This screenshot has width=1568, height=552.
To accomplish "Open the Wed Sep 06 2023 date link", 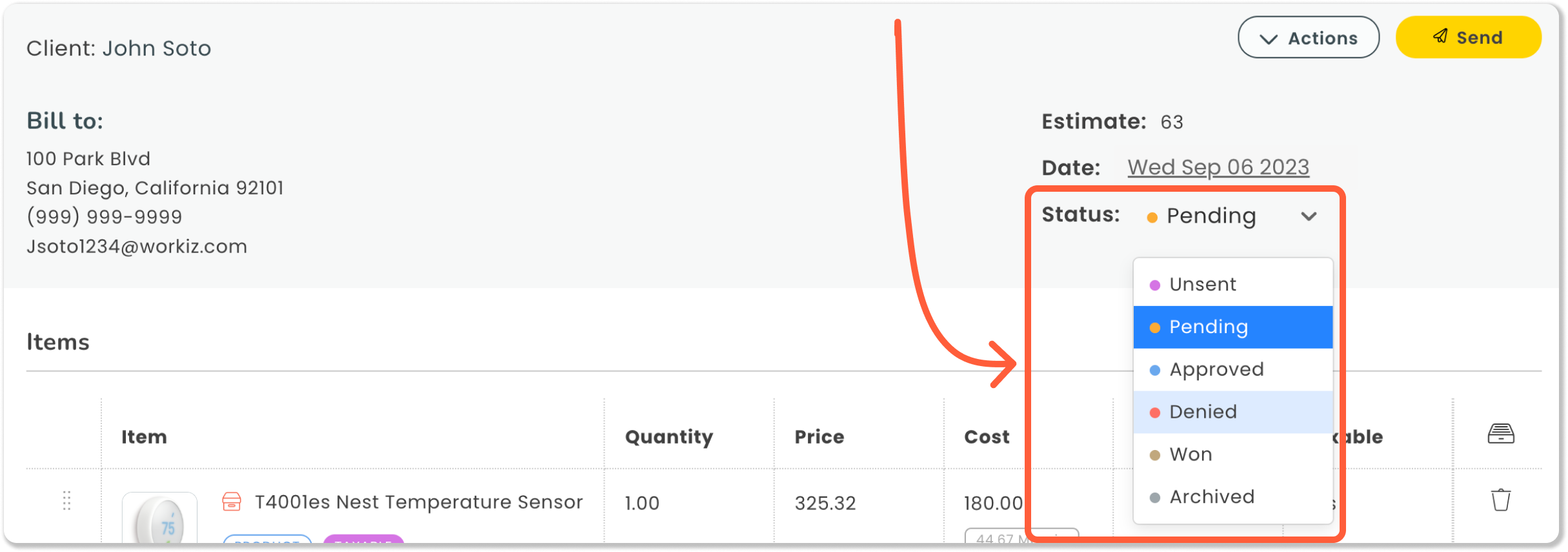I will point(1218,167).
